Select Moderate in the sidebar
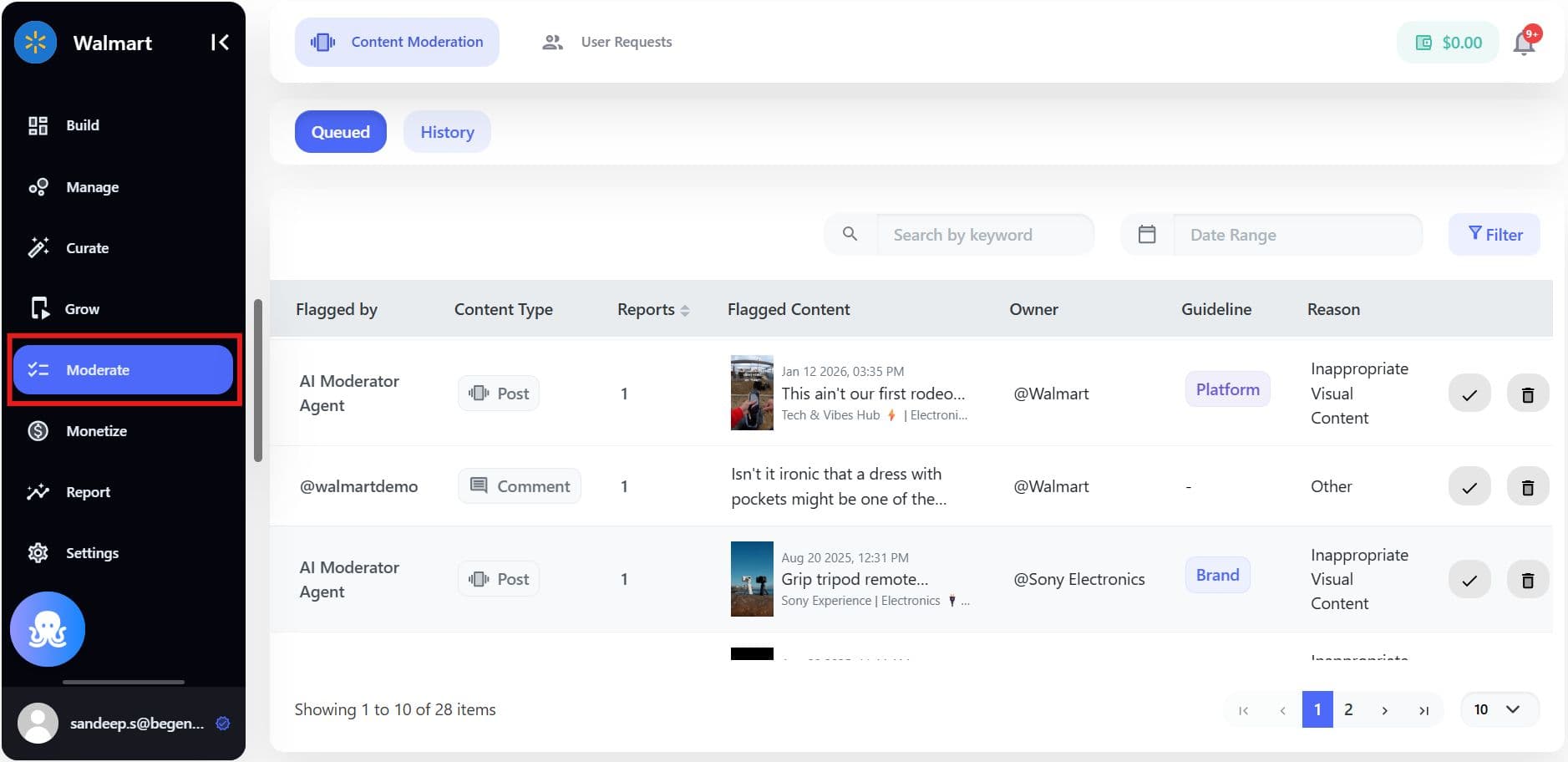Image resolution: width=1568 pixels, height=762 pixels. (x=123, y=370)
